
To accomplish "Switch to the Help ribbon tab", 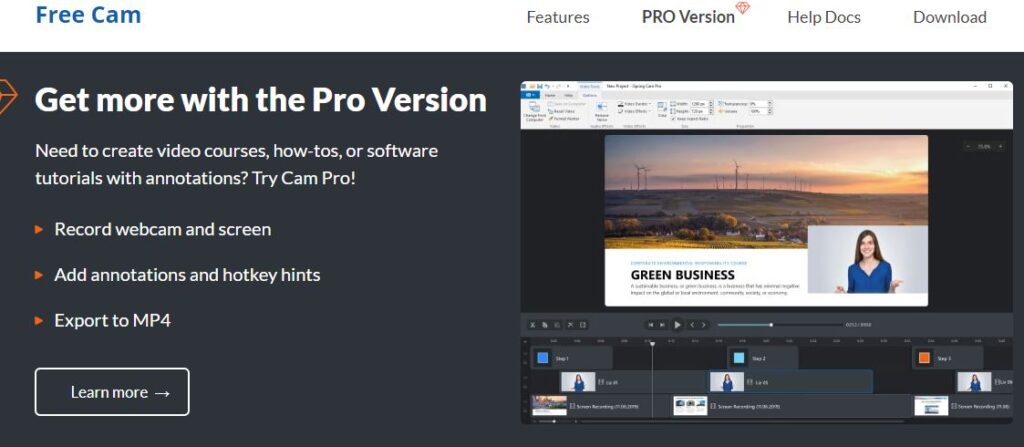I will pos(568,95).
